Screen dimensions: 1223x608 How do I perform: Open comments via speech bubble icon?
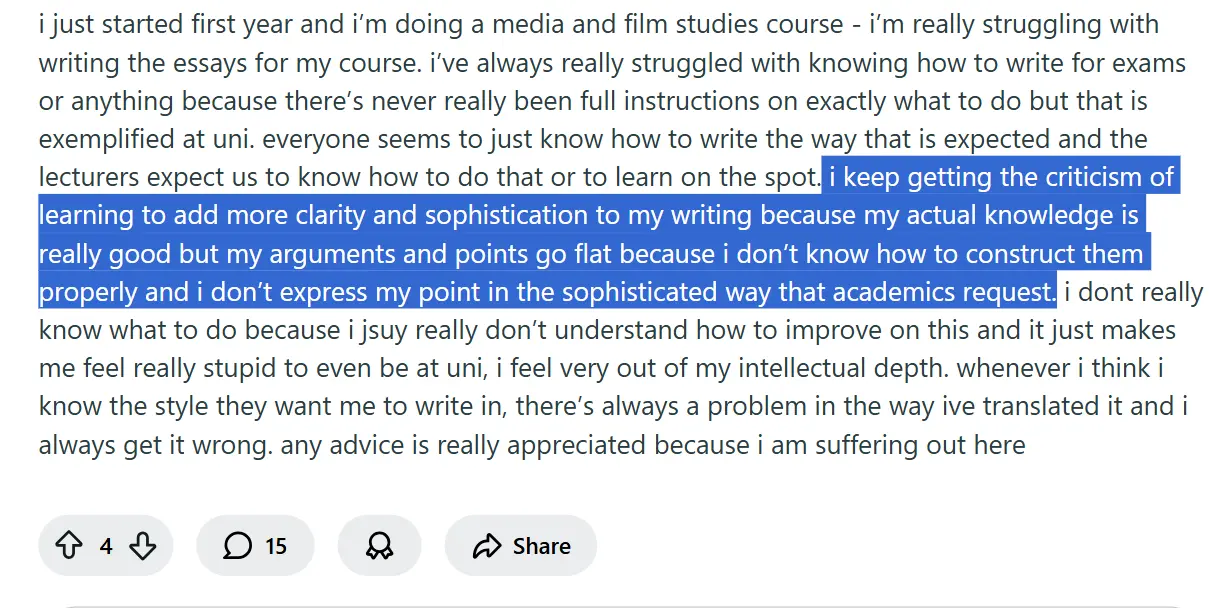coord(237,546)
